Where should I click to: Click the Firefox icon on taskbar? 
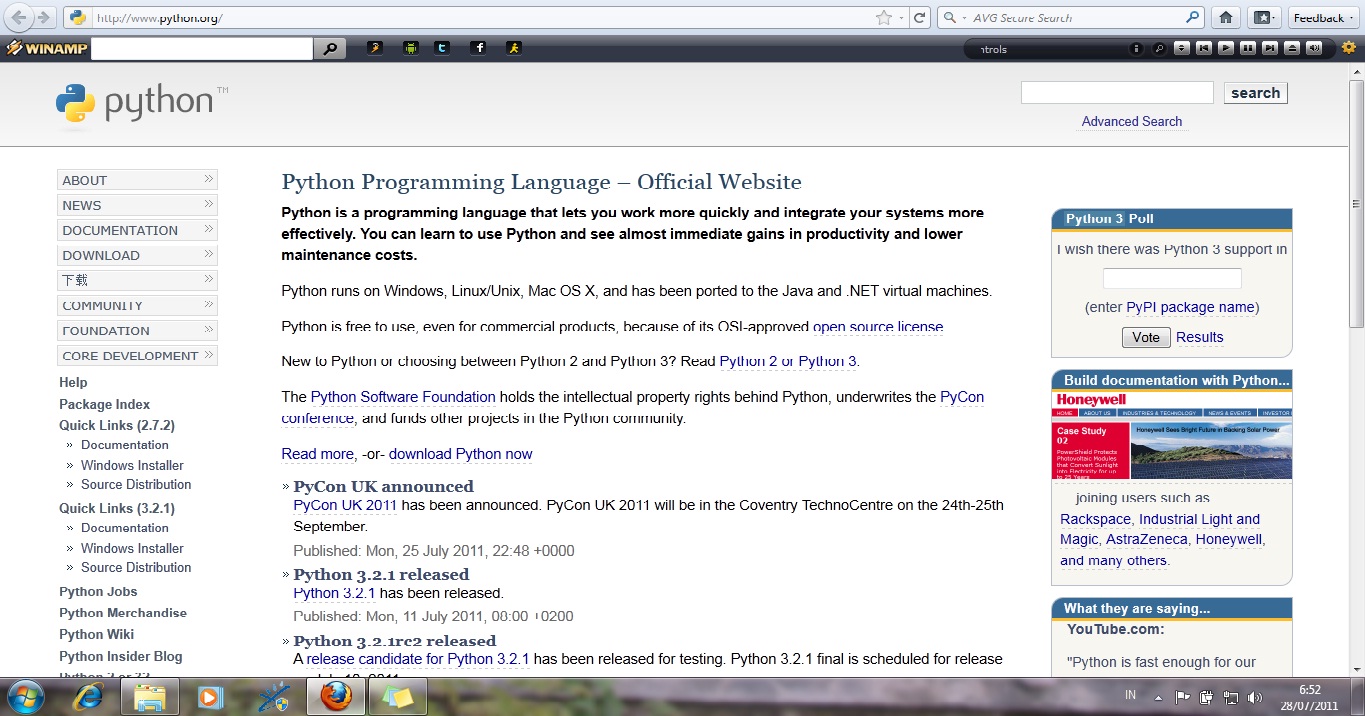pyautogui.click(x=336, y=696)
